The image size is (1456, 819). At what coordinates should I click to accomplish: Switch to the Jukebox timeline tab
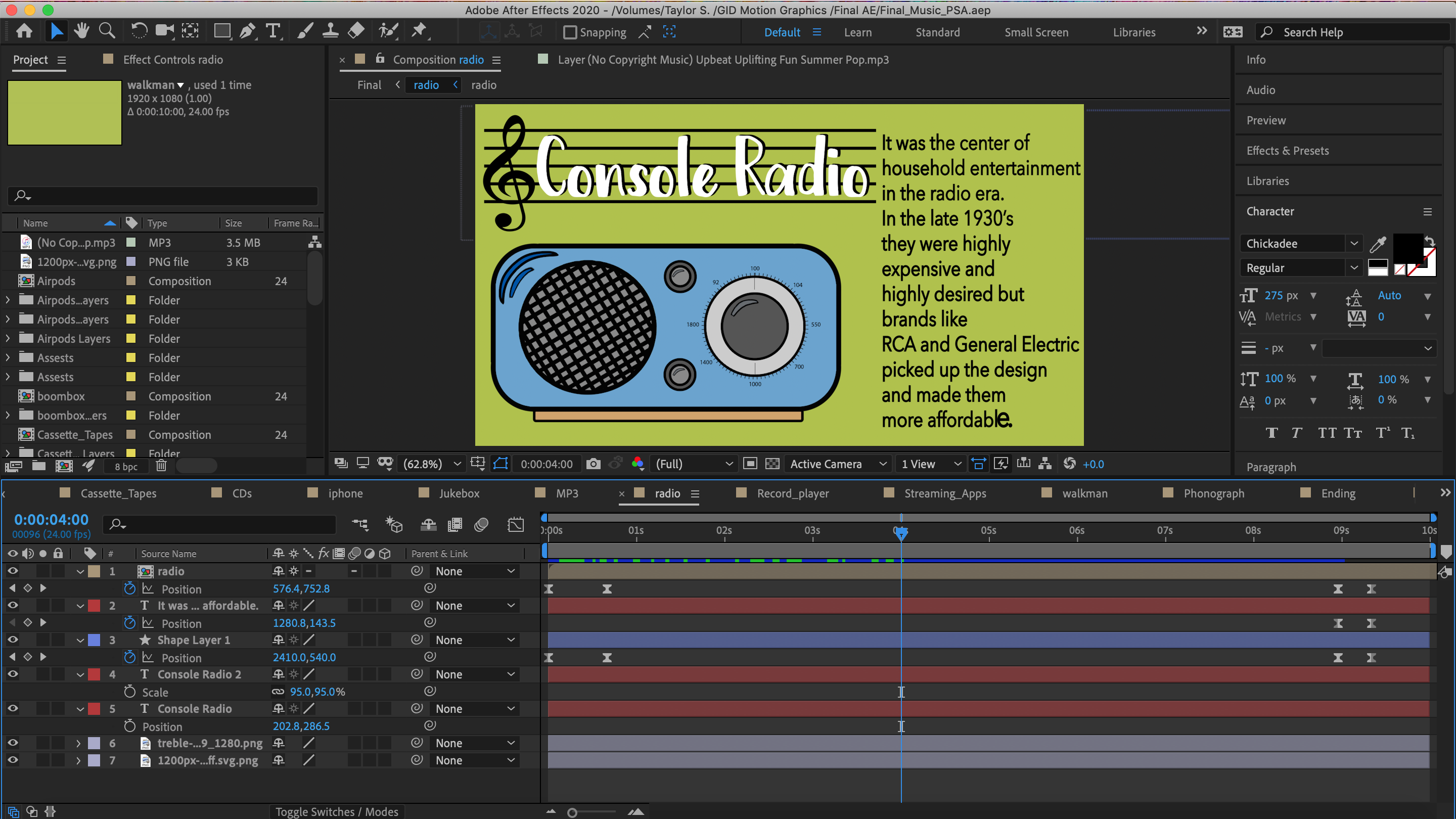[459, 493]
